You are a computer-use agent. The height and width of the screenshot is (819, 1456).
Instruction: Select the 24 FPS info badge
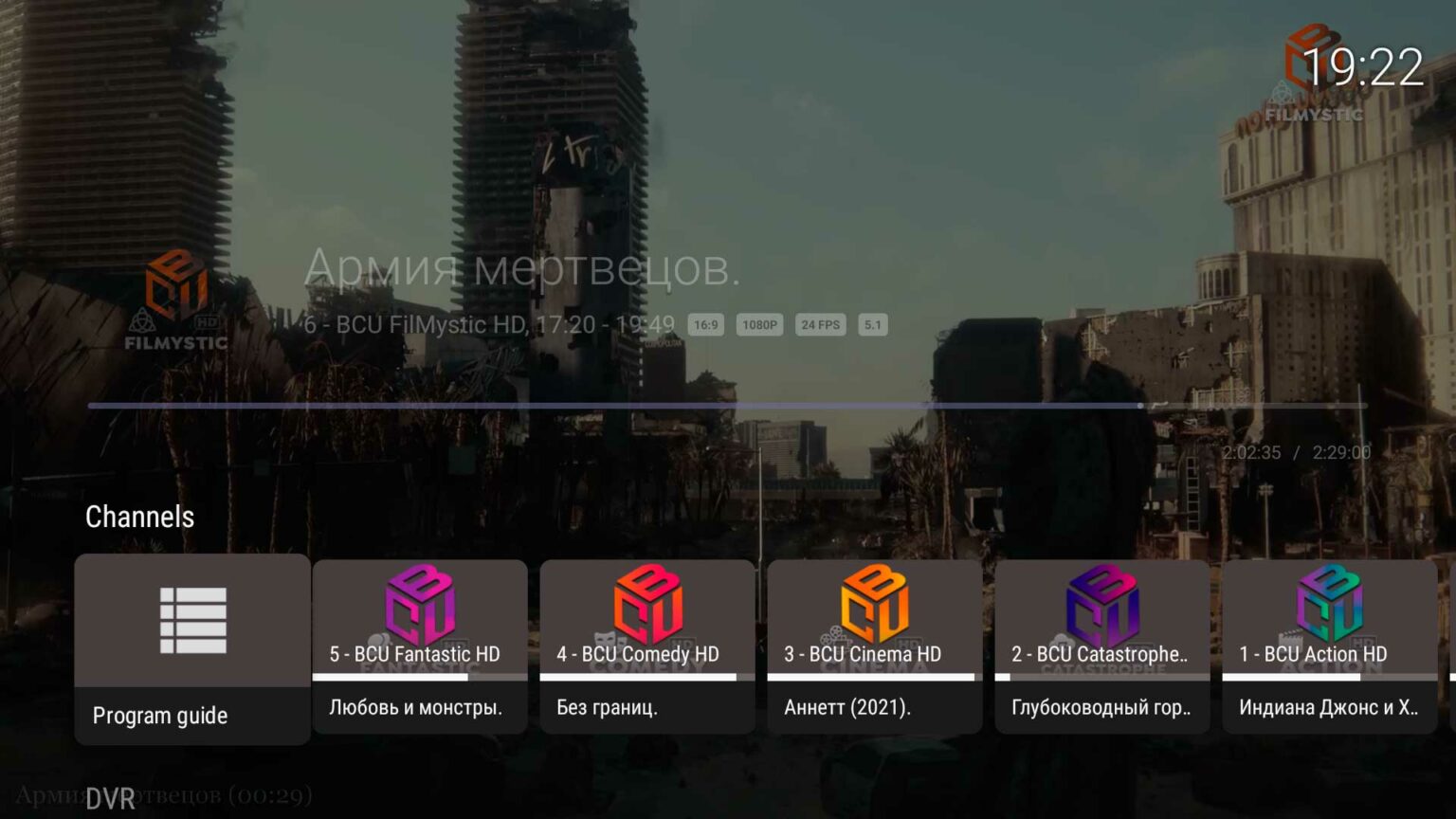pyautogui.click(x=817, y=325)
